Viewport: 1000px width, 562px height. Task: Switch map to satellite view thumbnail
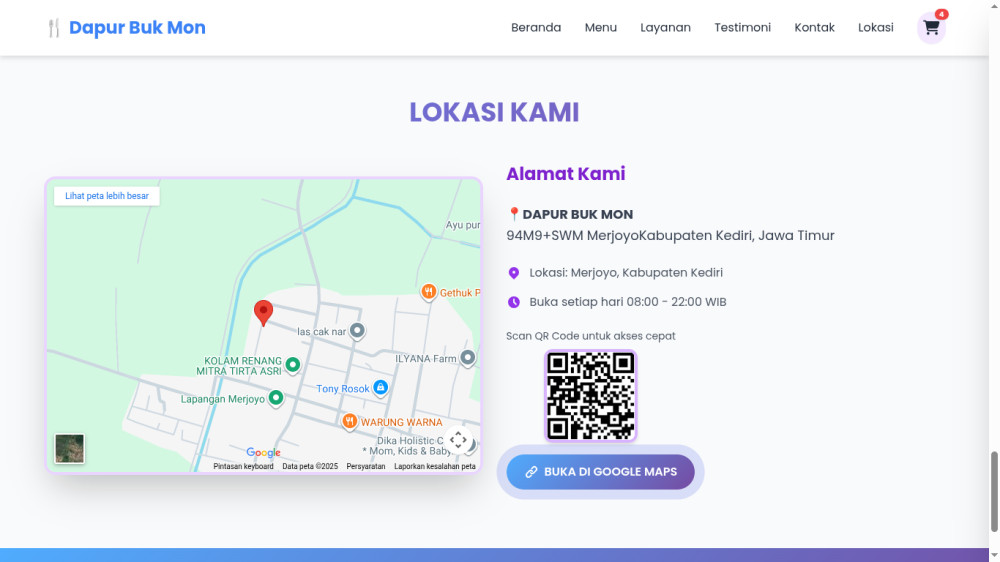(x=70, y=449)
